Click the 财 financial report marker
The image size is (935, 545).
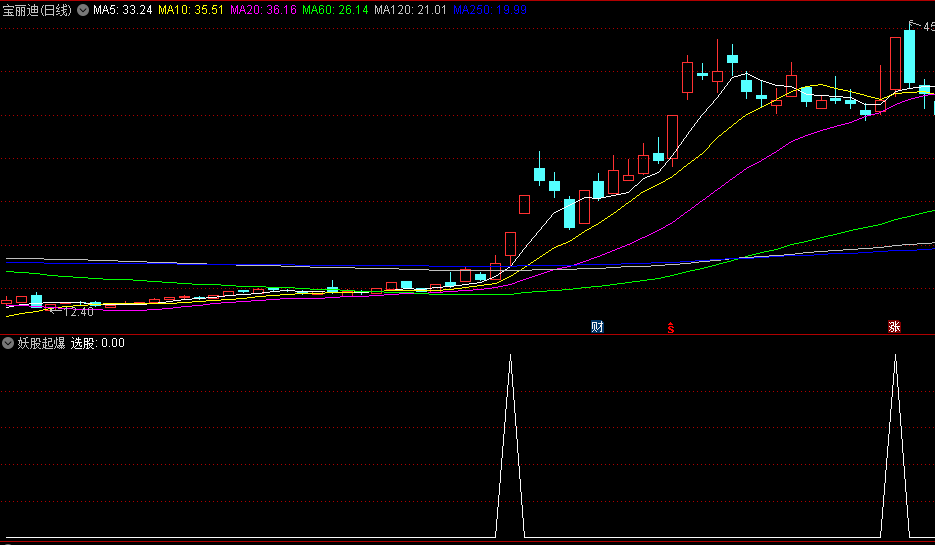(x=597, y=326)
